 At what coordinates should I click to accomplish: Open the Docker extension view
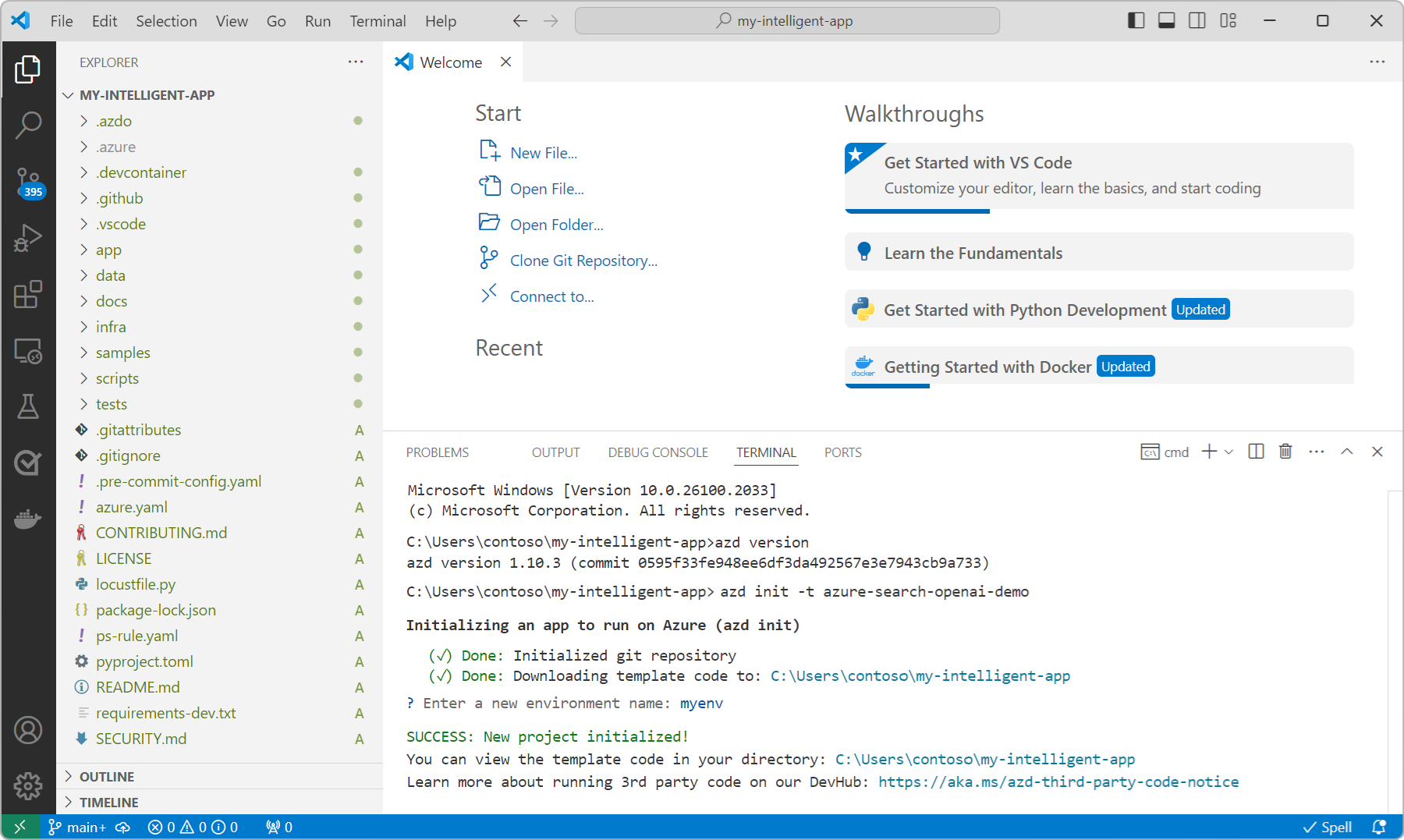(x=29, y=519)
